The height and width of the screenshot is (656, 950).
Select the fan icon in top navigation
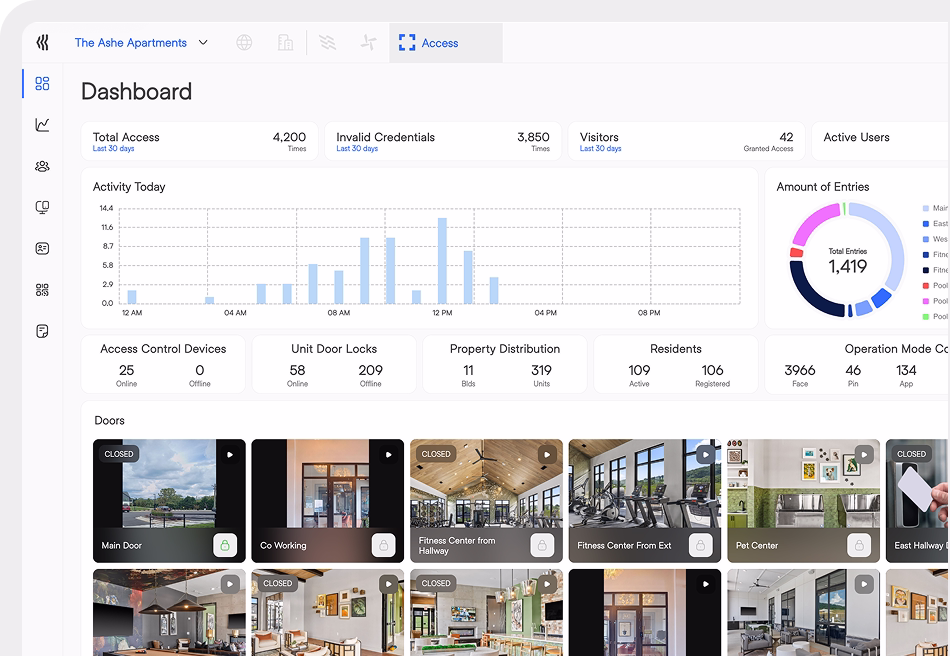(x=368, y=42)
